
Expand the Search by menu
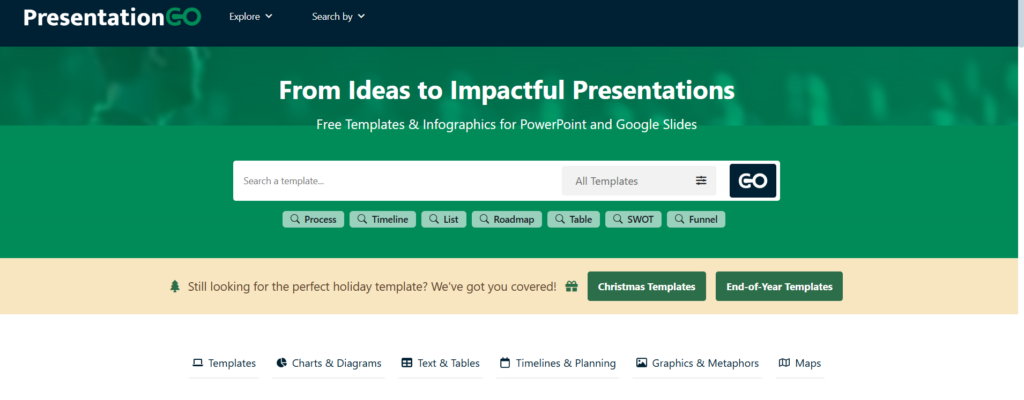[x=338, y=16]
